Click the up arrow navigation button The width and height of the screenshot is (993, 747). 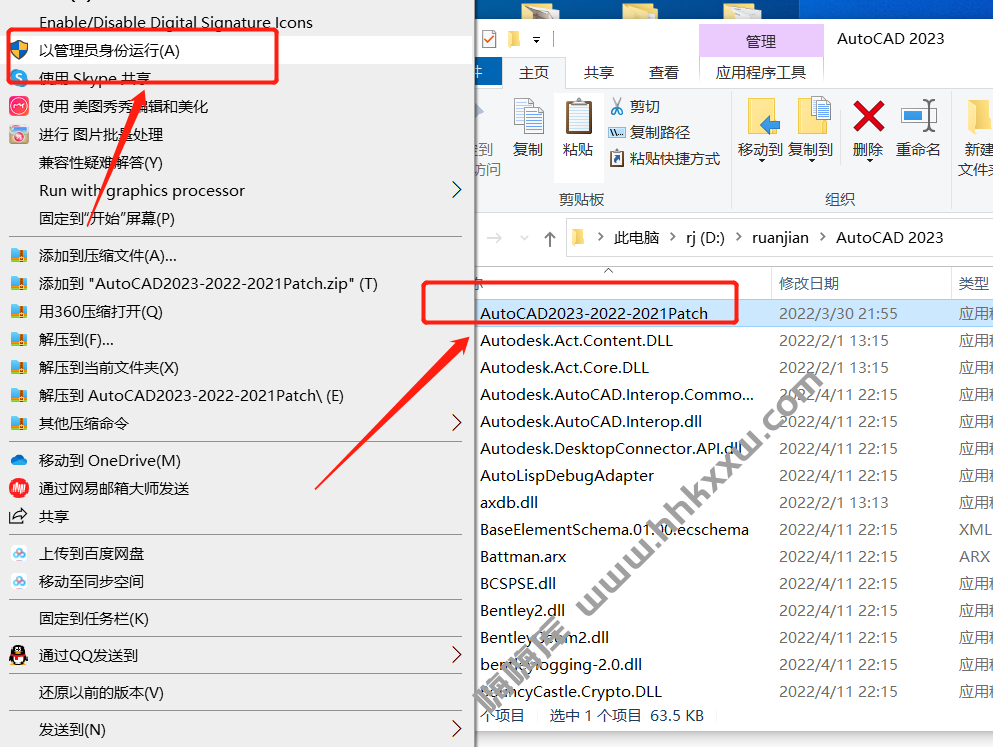coord(550,239)
